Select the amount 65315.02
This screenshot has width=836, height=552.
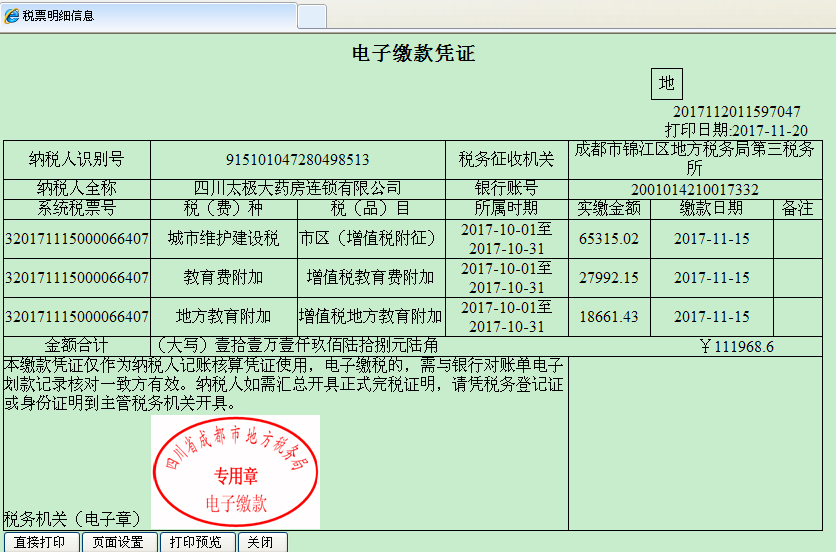[609, 239]
